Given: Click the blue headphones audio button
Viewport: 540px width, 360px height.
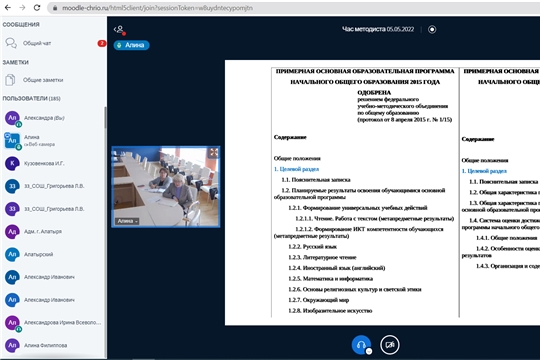Looking at the screenshot, I should (x=361, y=344).
